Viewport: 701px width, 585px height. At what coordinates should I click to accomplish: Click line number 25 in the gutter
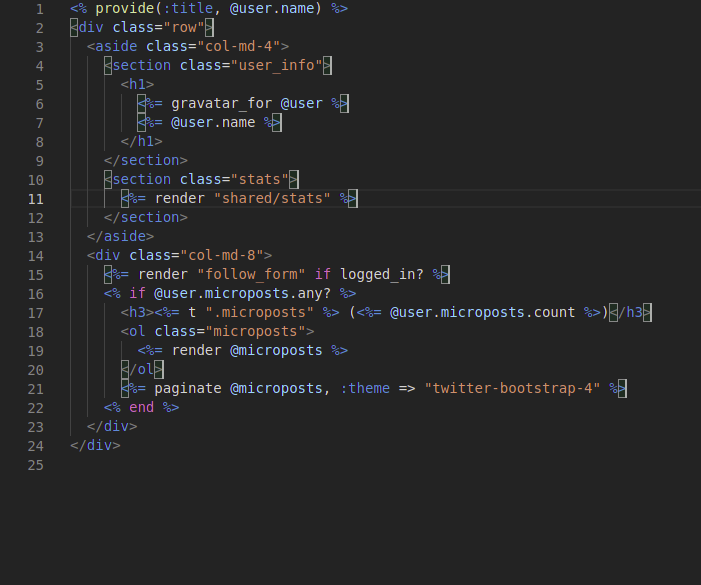(36, 465)
